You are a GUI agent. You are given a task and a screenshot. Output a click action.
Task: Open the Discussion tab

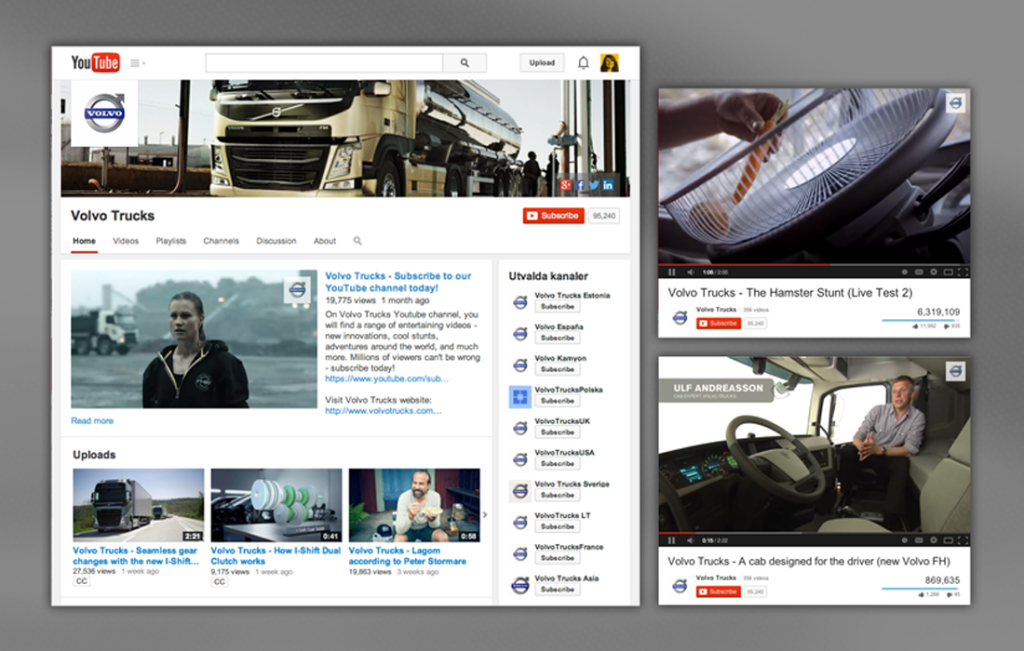[276, 241]
